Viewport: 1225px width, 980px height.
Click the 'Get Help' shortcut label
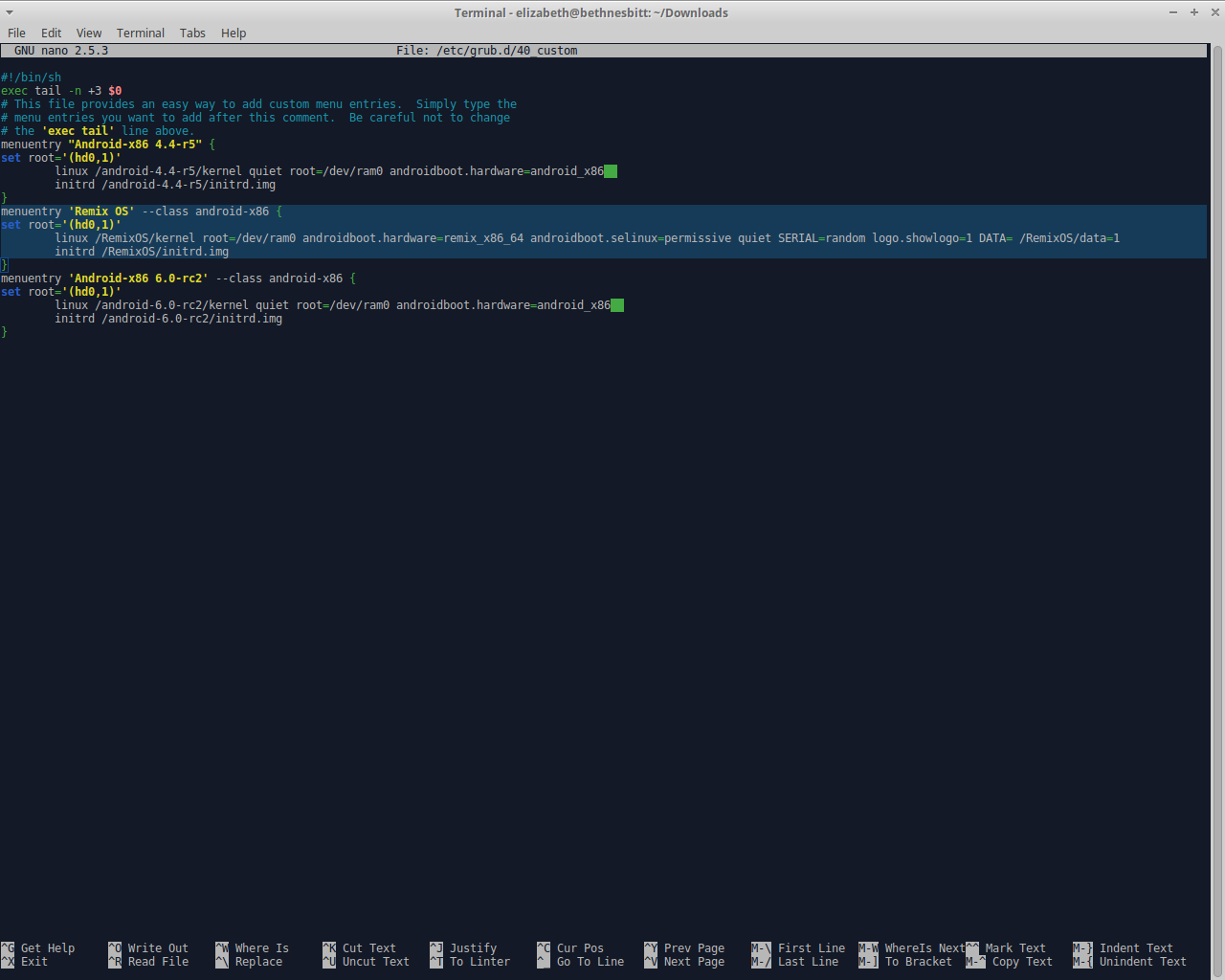pos(48,948)
